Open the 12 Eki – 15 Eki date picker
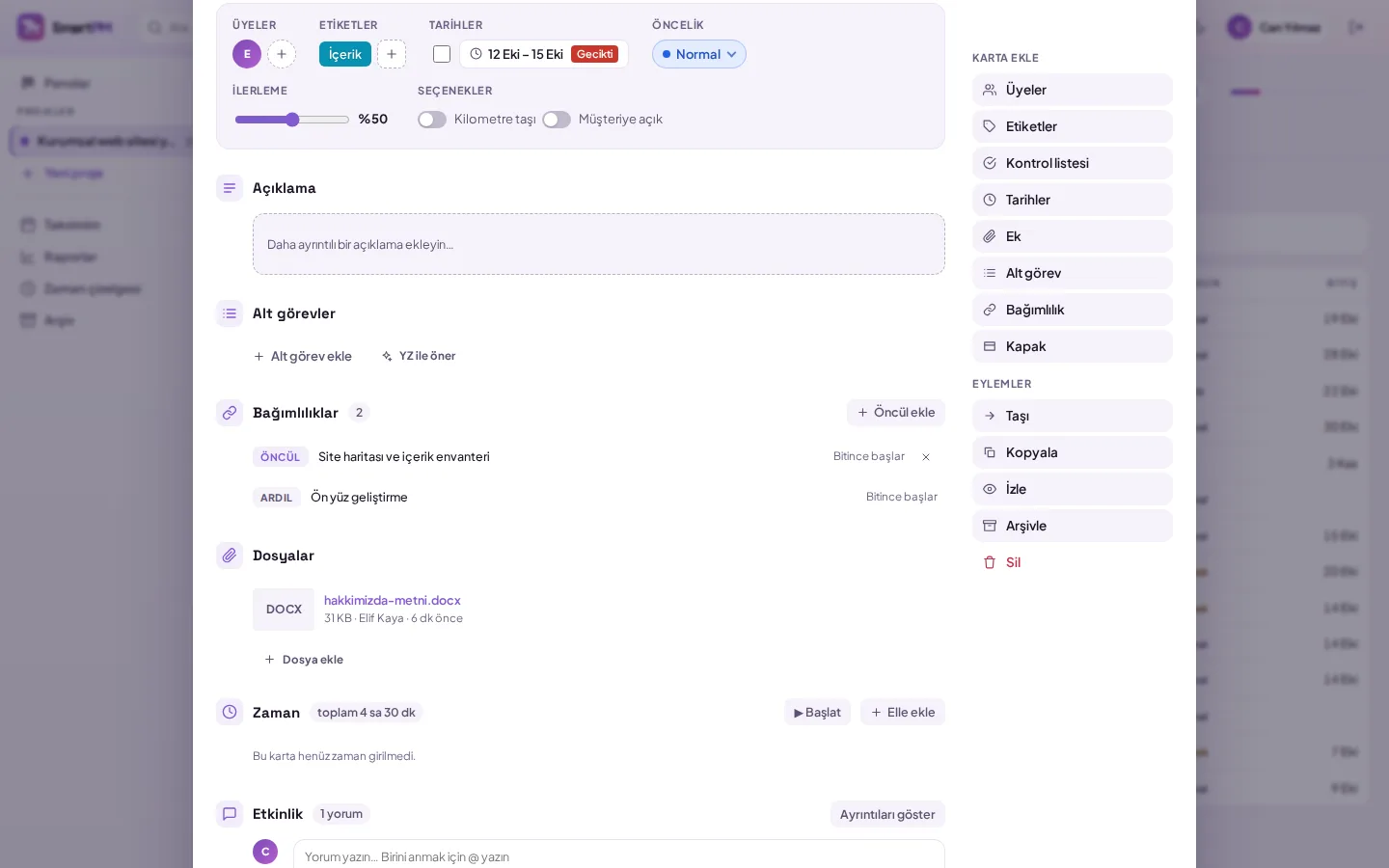Viewport: 1389px width, 868px height. click(544, 54)
